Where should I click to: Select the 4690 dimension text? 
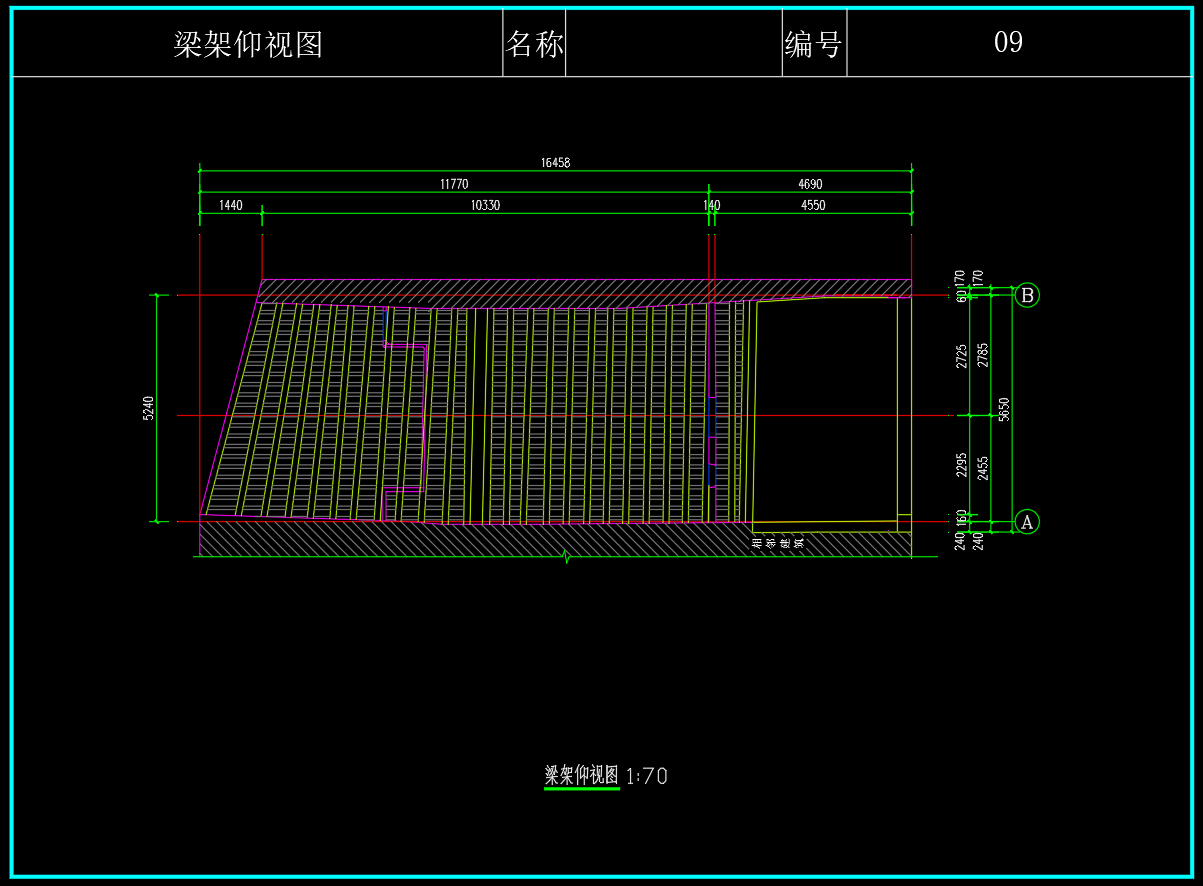point(810,184)
